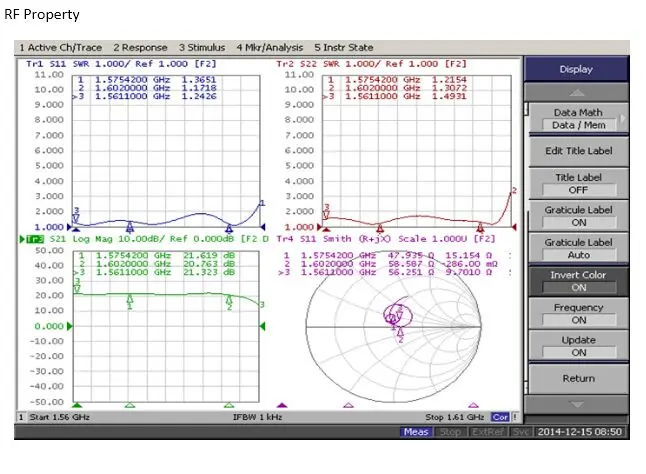Viewport: 646px width, 474px height.
Task: Change the Graticule Label Auto setting
Action: tap(578, 249)
